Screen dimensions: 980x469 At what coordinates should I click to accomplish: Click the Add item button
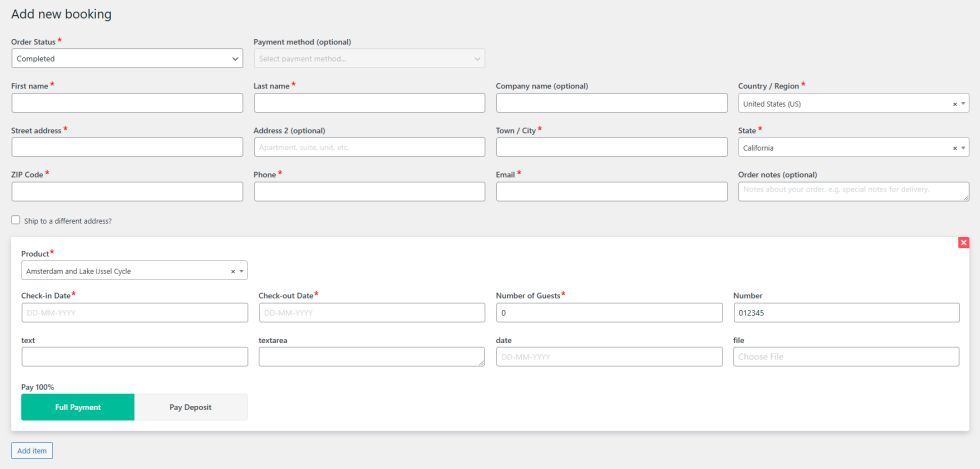click(x=32, y=451)
